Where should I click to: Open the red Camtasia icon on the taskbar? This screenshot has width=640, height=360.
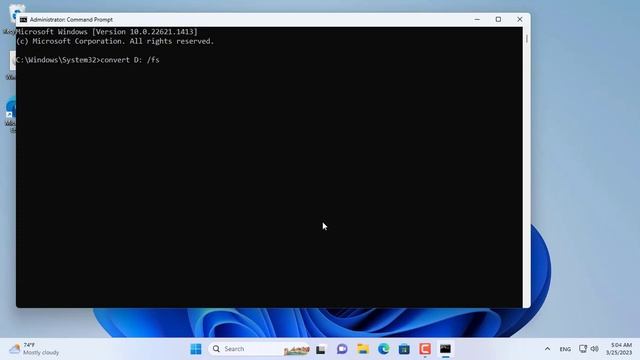pyautogui.click(x=425, y=349)
